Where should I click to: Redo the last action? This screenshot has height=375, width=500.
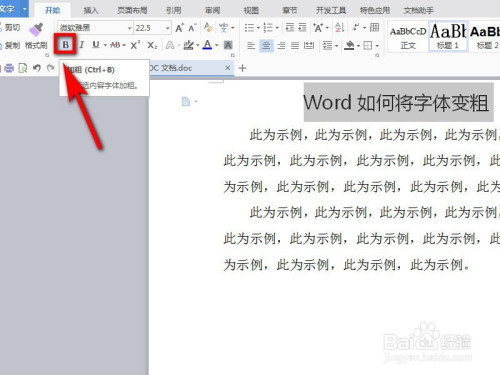point(50,68)
